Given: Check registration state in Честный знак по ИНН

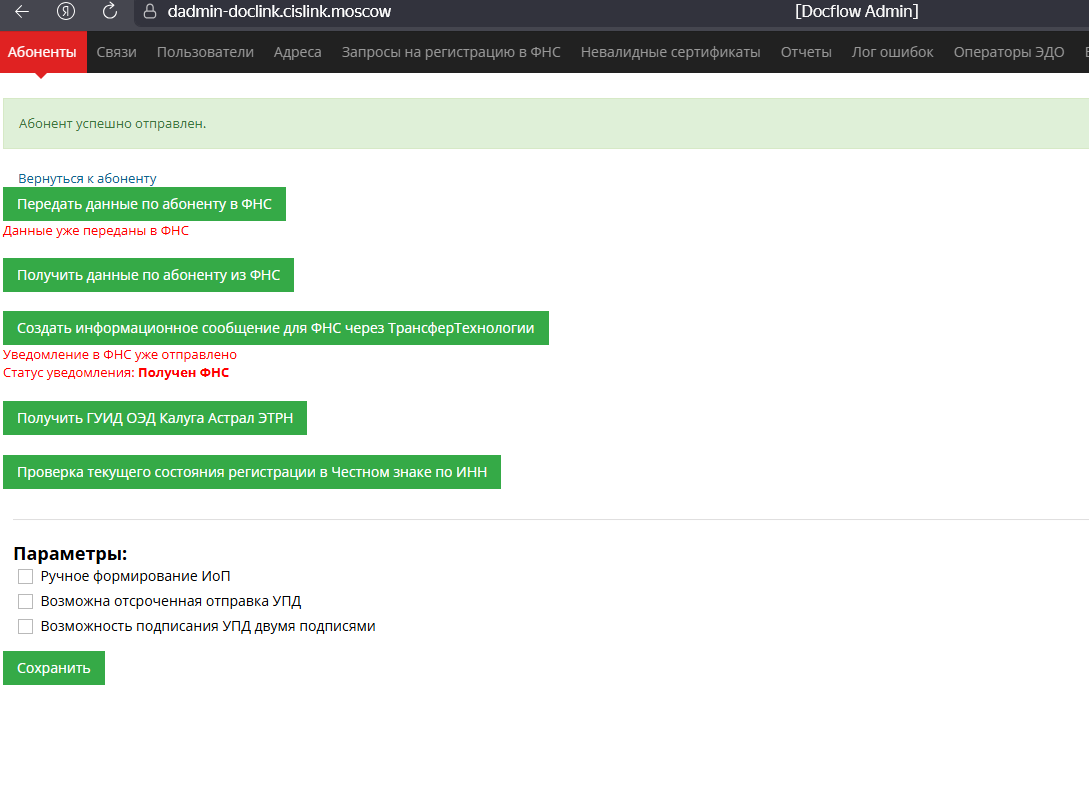Looking at the screenshot, I should (x=252, y=472).
